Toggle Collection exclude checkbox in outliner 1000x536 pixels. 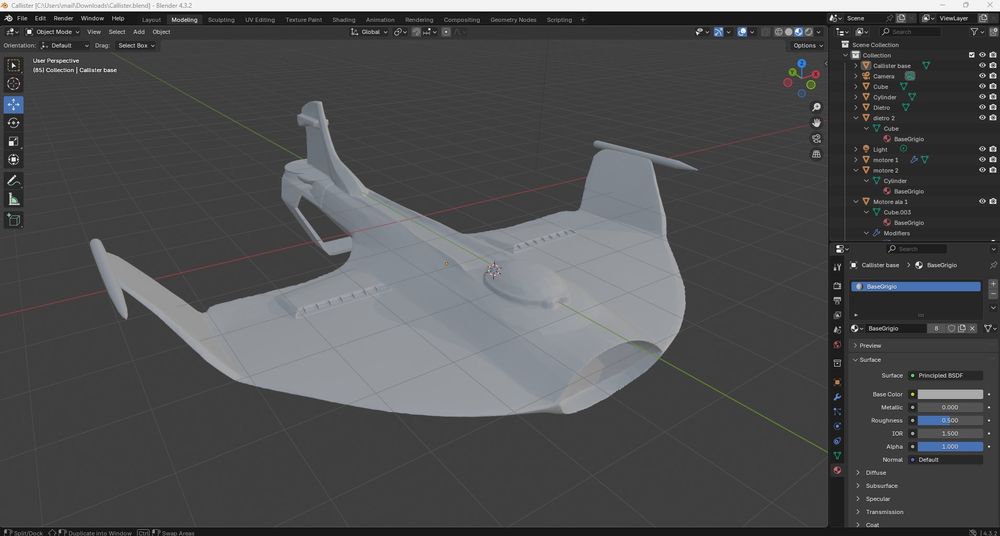[x=971, y=56]
